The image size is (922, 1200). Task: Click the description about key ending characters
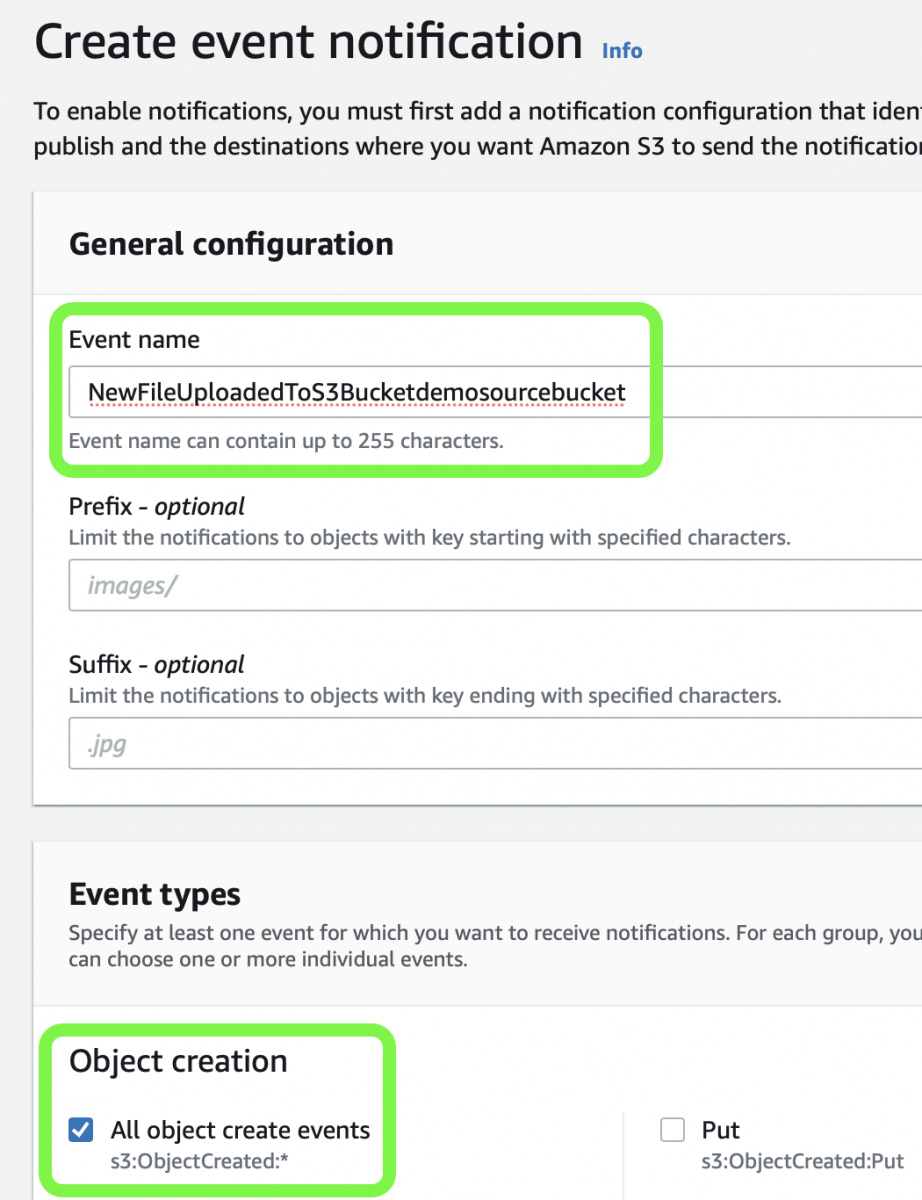coord(425,695)
